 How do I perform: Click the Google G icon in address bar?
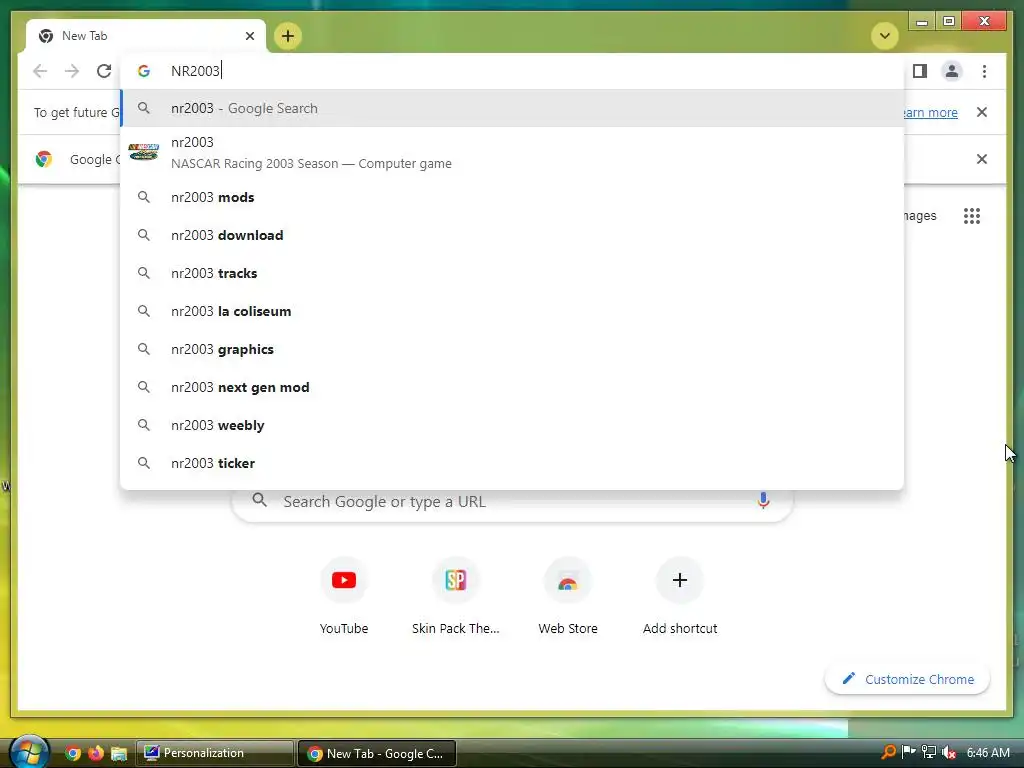coord(144,71)
